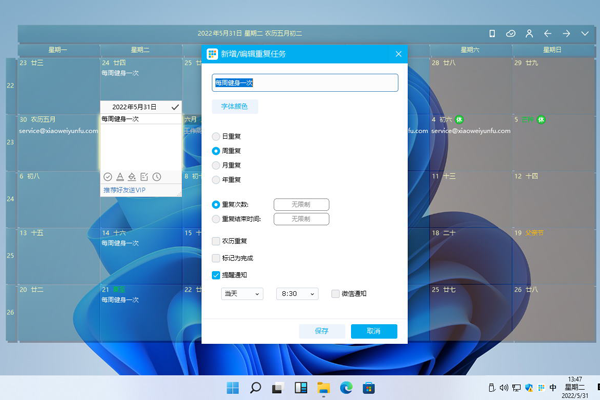Open Microsoft Edge from the taskbar

(346, 388)
